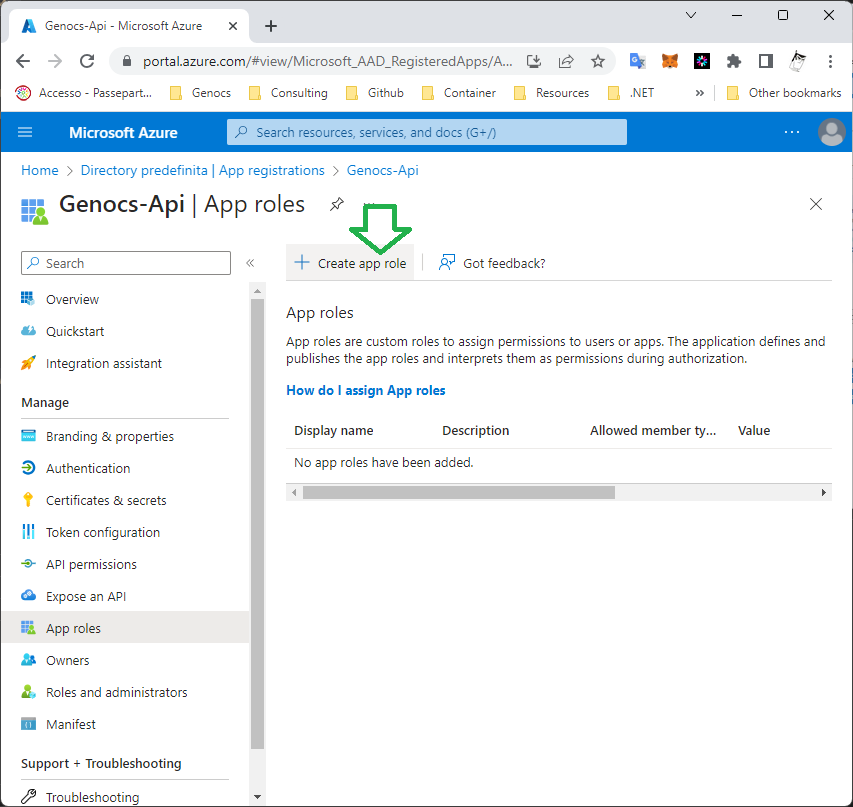Click the horizontal scrollbar of roles table
Viewport: 853px width, 807px height.
tap(458, 492)
